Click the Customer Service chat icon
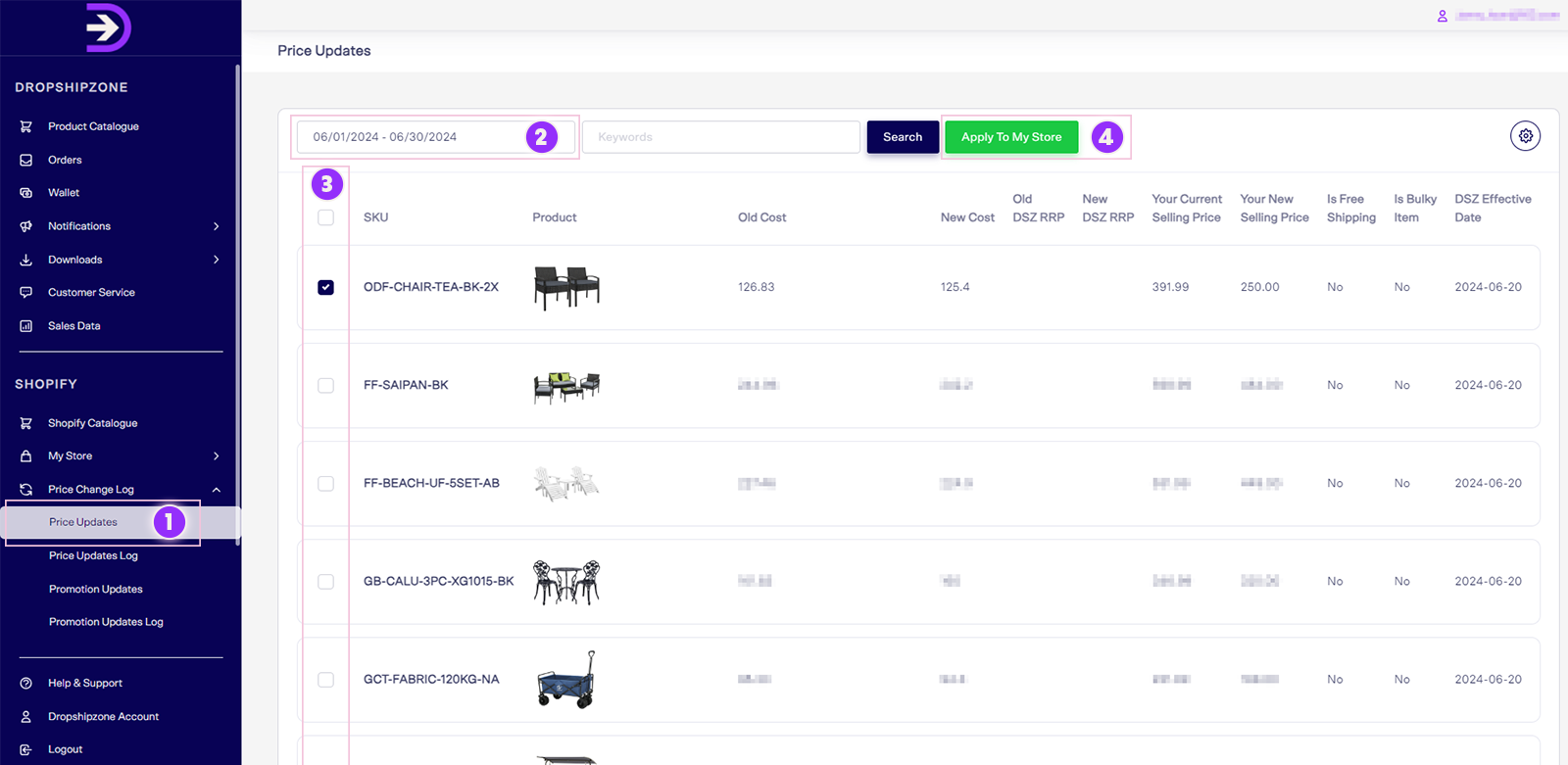The image size is (1568, 765). click(x=26, y=293)
